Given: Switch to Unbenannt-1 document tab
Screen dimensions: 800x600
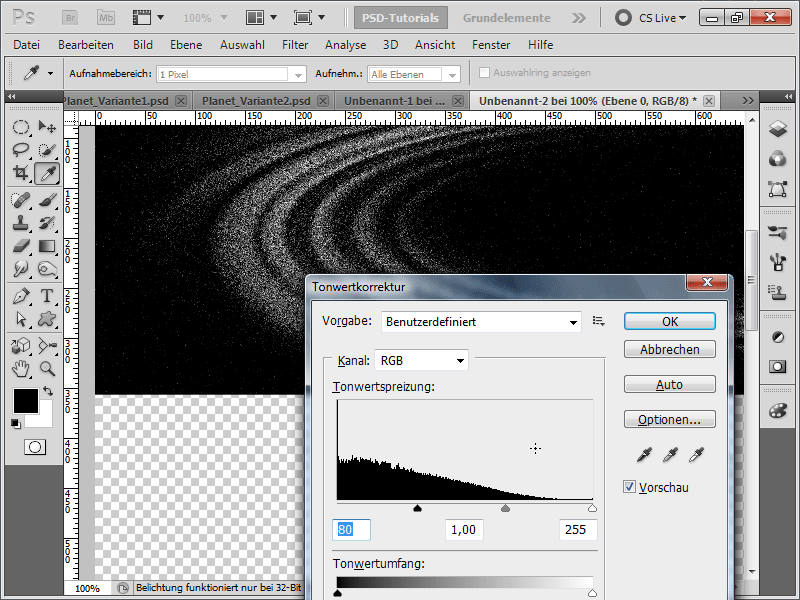Looking at the screenshot, I should 394,101.
